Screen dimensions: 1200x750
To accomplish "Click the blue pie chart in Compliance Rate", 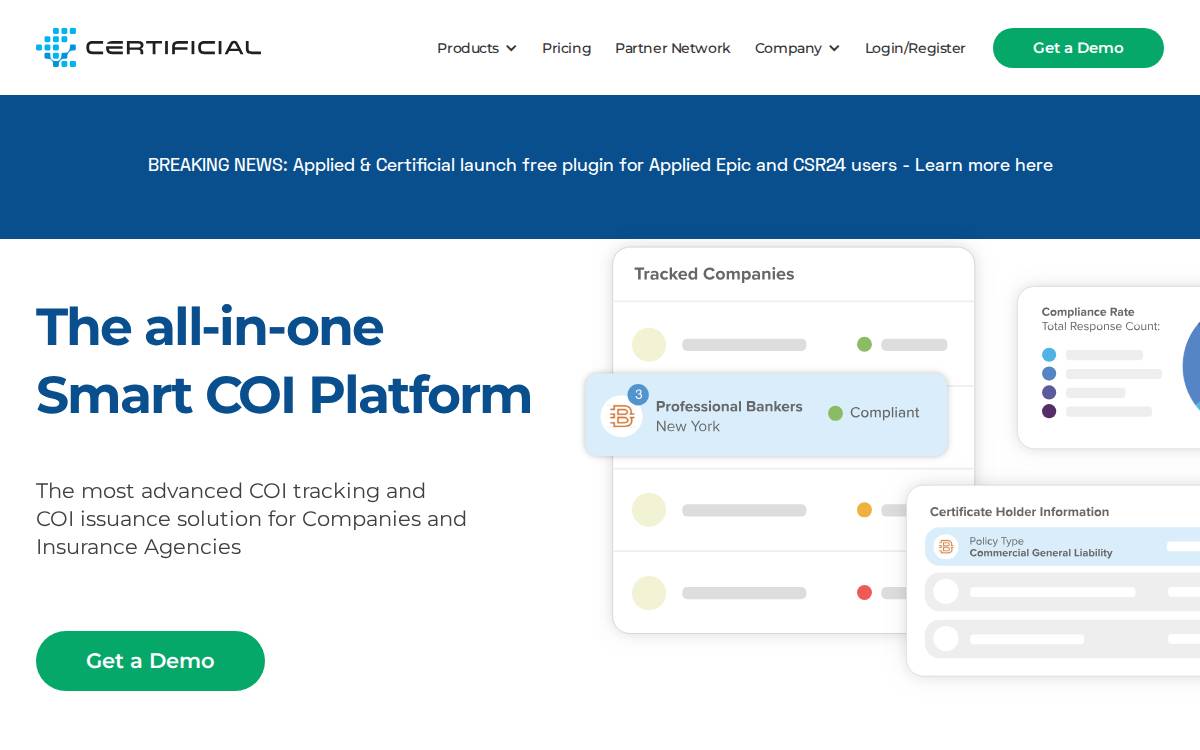I will [1191, 365].
